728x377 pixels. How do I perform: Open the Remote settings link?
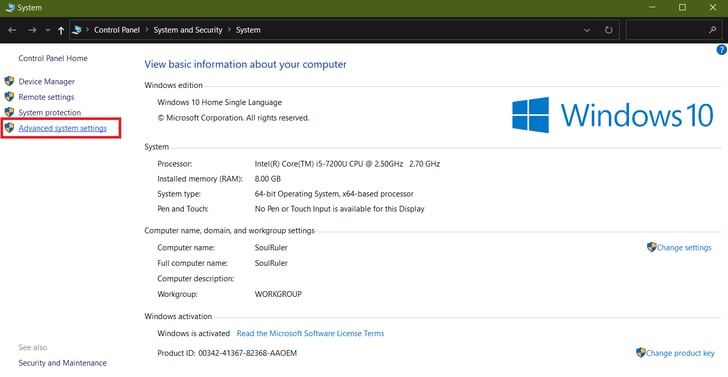click(x=46, y=97)
